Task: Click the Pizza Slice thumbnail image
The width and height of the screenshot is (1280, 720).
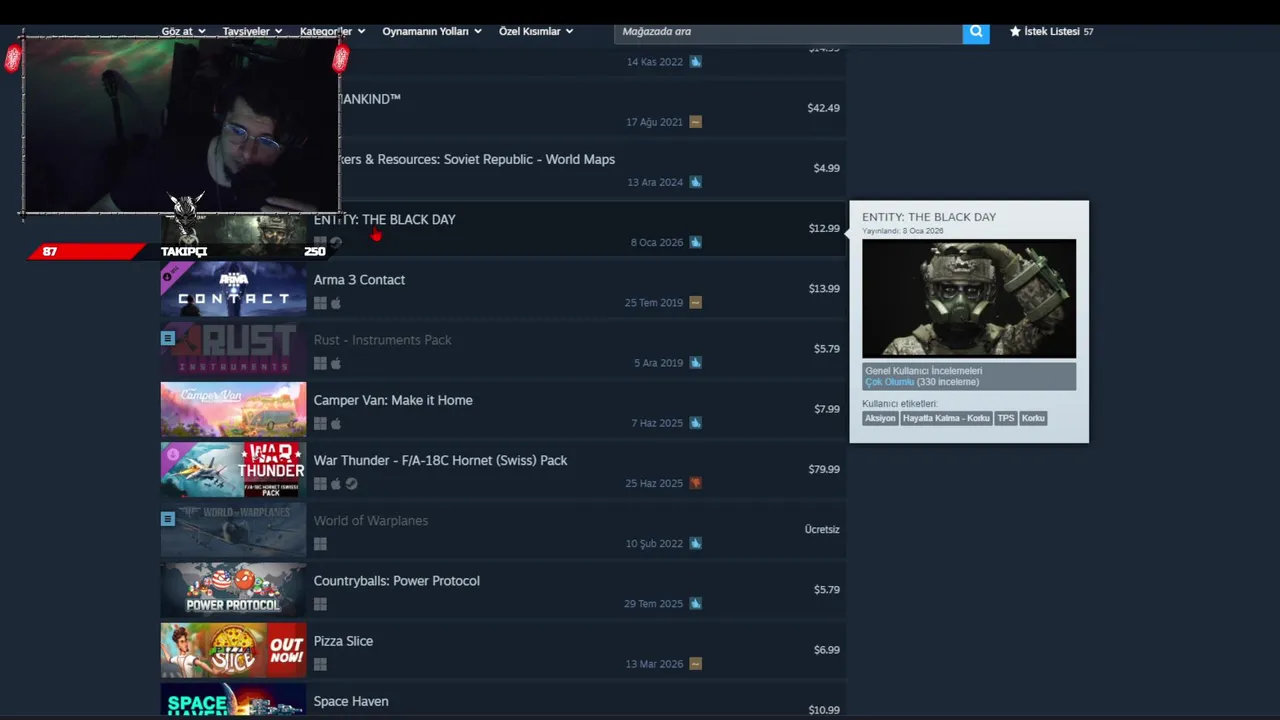Action: pyautogui.click(x=234, y=650)
